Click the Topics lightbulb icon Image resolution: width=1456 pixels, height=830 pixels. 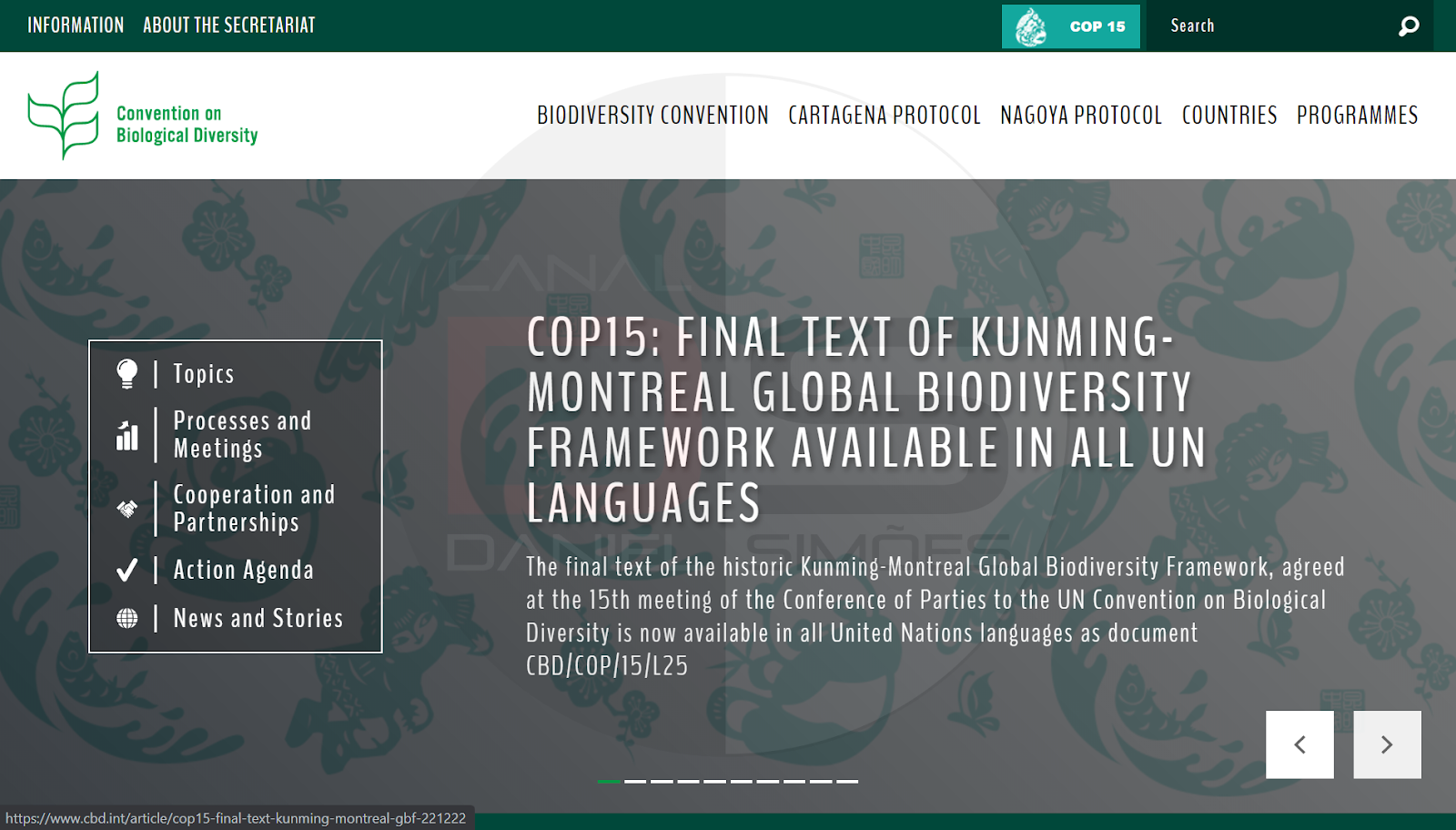127,373
